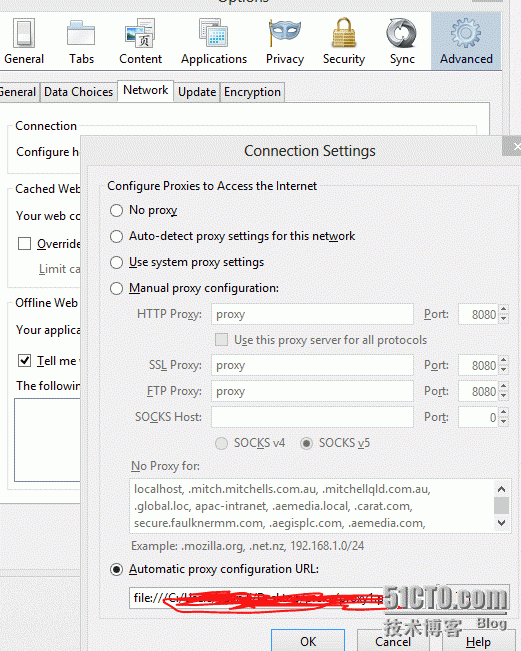Select the Network tab
The image size is (521, 651).
tap(146, 90)
